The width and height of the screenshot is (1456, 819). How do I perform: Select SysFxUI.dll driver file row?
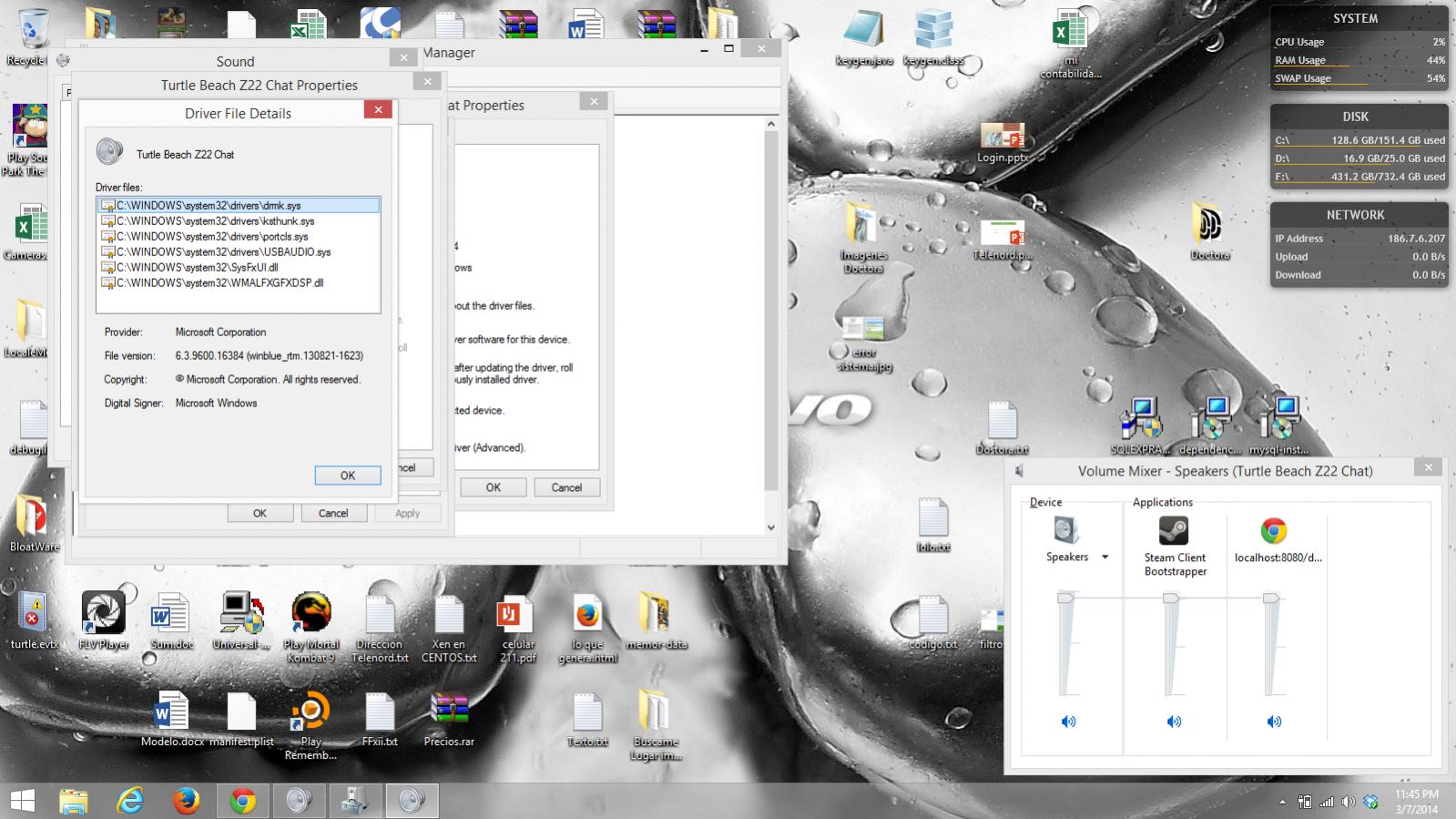point(239,268)
